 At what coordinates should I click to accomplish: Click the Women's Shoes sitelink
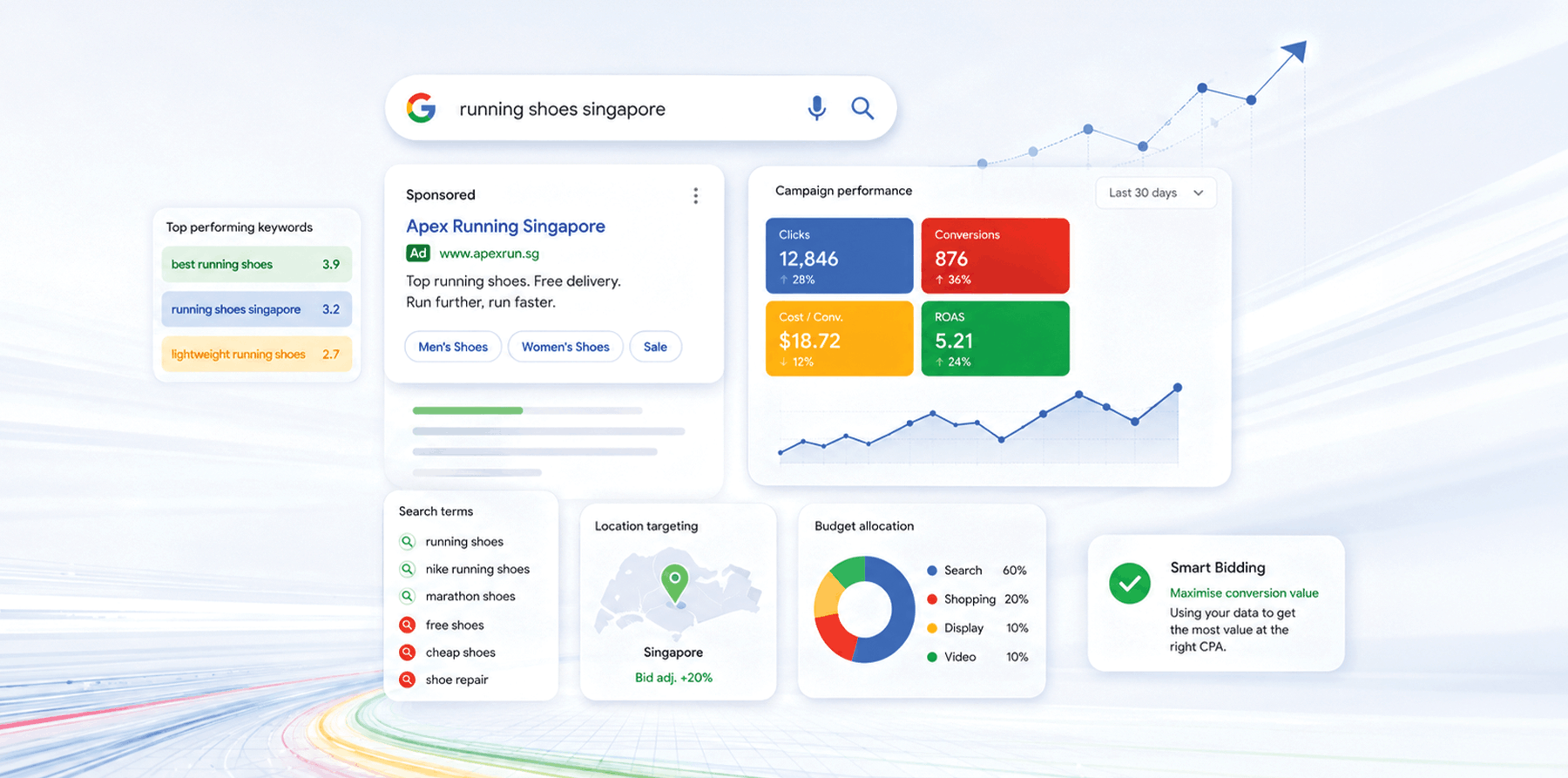click(565, 347)
